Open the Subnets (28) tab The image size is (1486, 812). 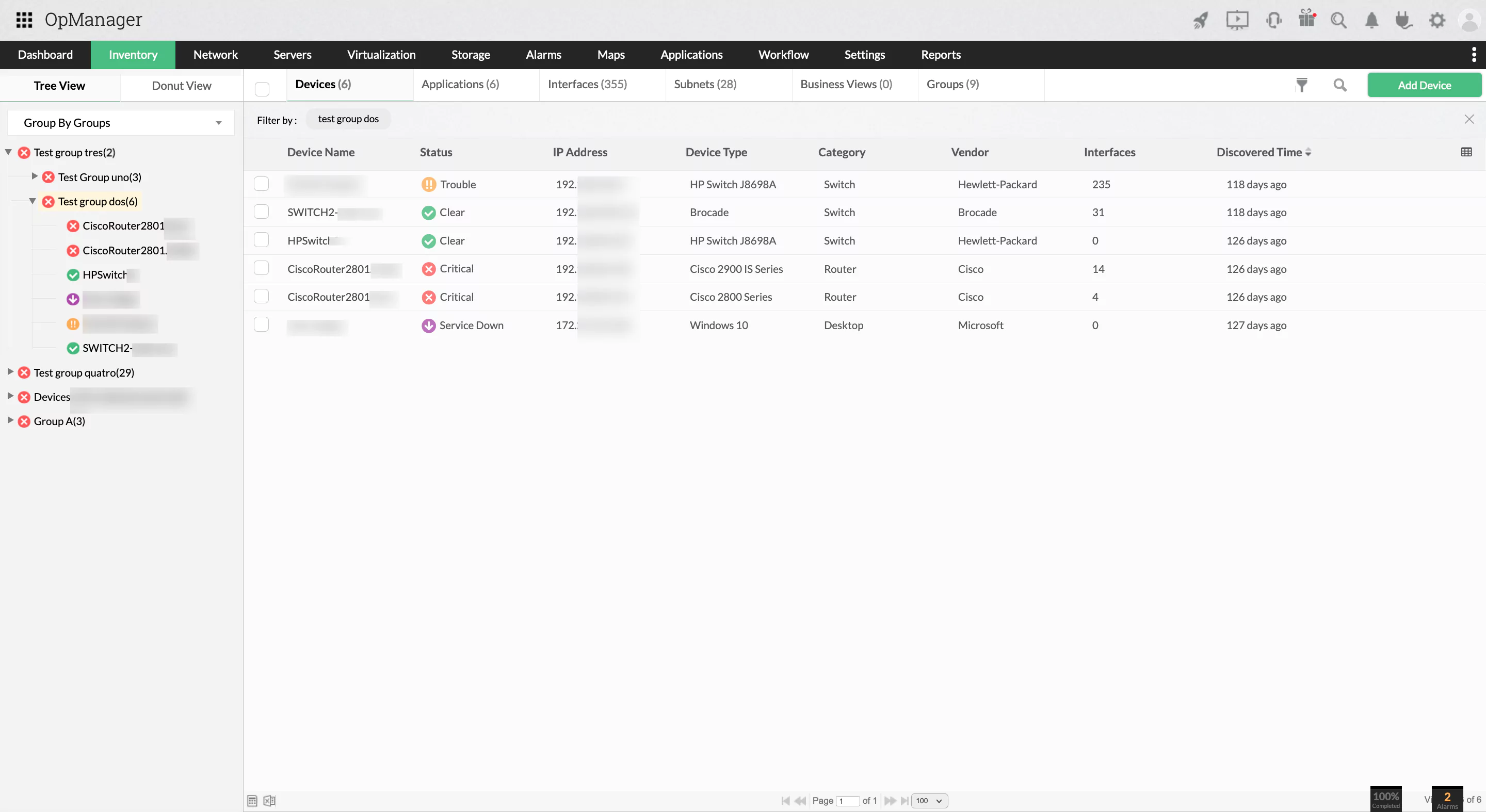(705, 84)
